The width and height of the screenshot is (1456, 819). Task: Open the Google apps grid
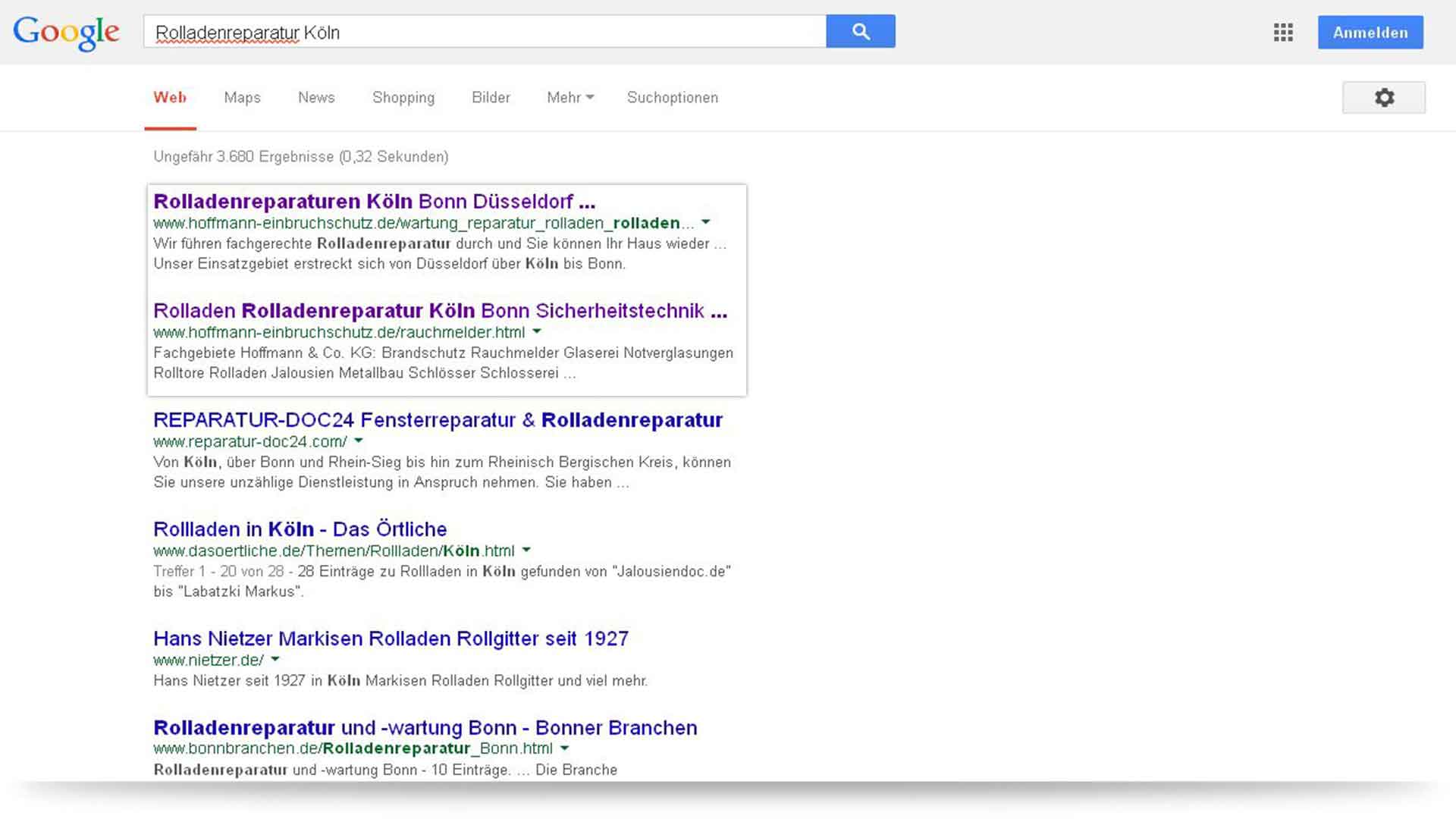click(1283, 33)
